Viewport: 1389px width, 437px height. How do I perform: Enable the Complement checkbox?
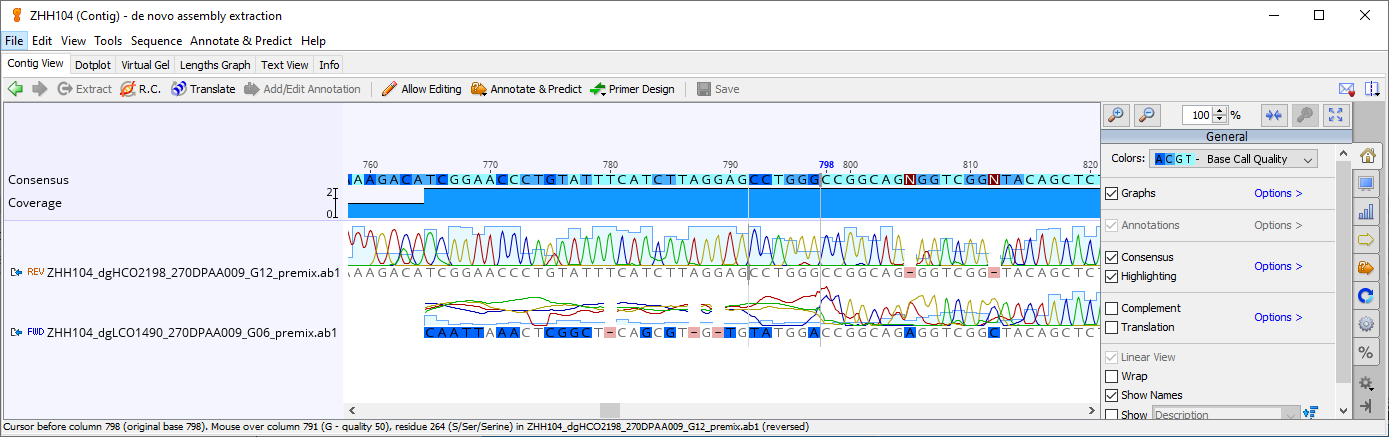point(1111,308)
